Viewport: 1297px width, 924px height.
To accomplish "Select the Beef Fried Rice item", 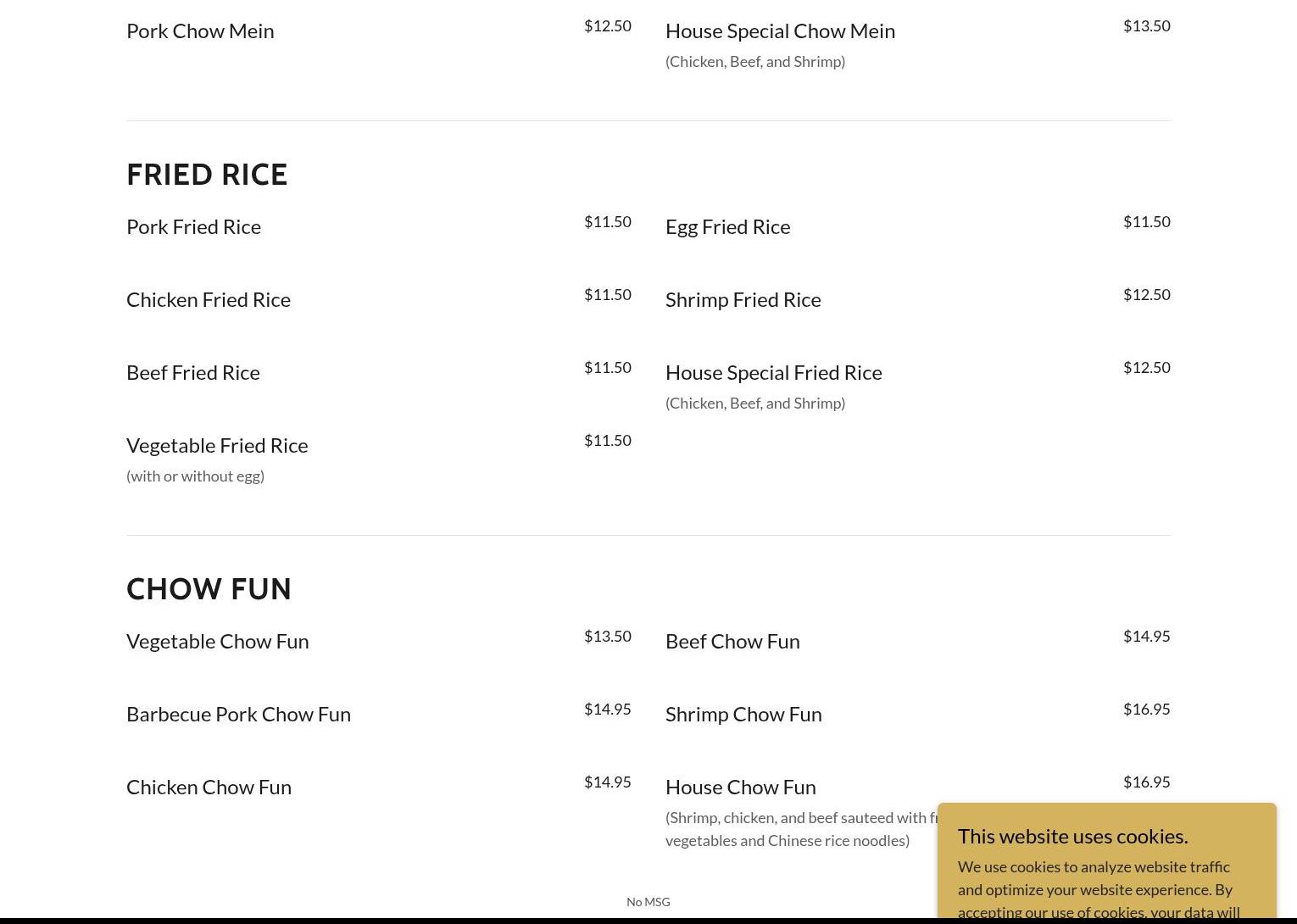I will [193, 372].
